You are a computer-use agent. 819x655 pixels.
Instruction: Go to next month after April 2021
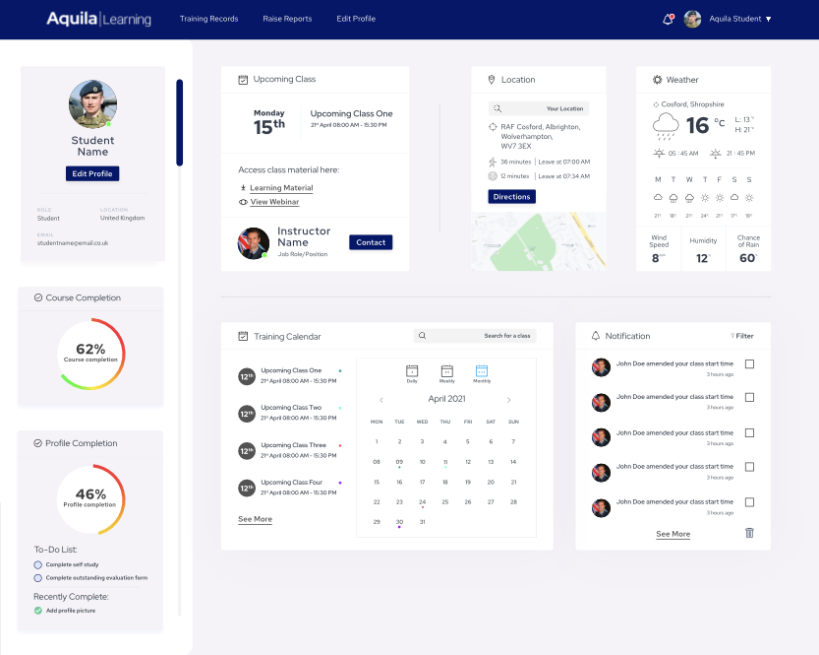(508, 400)
